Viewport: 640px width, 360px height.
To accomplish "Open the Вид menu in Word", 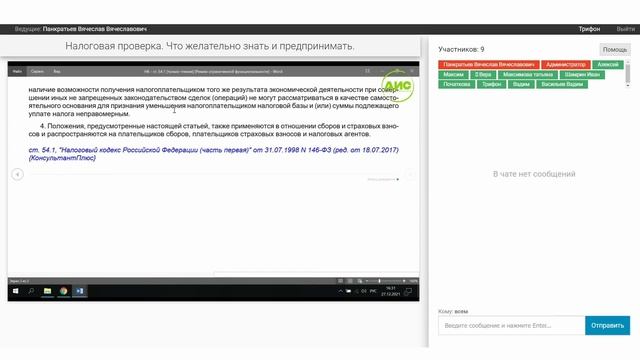I will (x=57, y=71).
